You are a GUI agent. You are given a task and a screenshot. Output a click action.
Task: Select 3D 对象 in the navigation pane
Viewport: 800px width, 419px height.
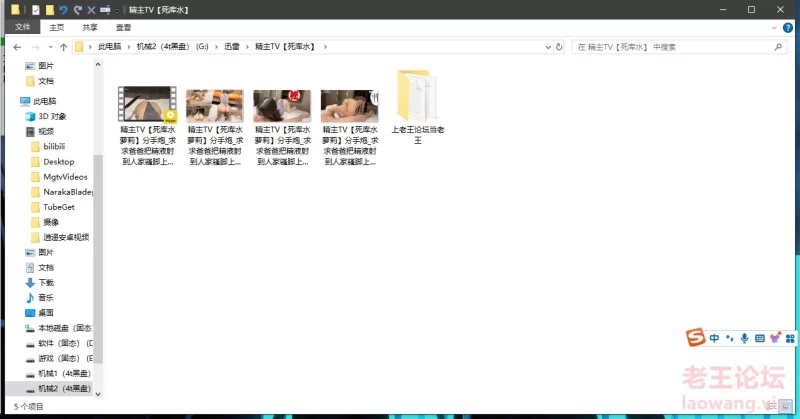click(52, 116)
